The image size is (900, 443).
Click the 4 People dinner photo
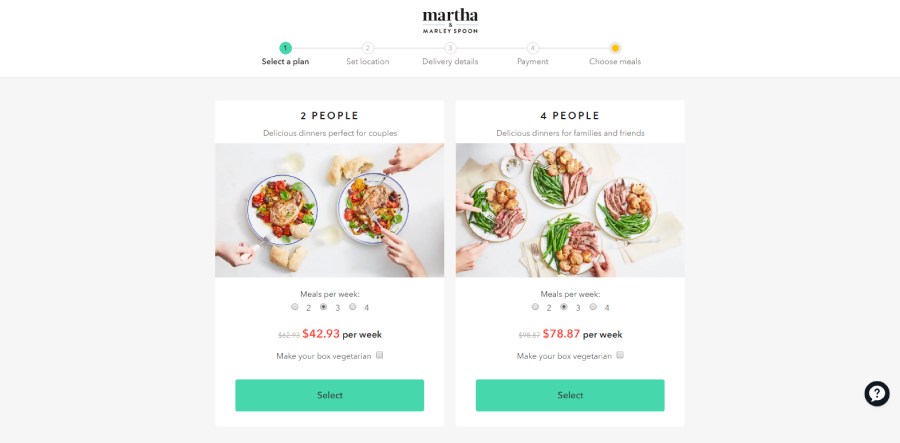[x=570, y=210]
